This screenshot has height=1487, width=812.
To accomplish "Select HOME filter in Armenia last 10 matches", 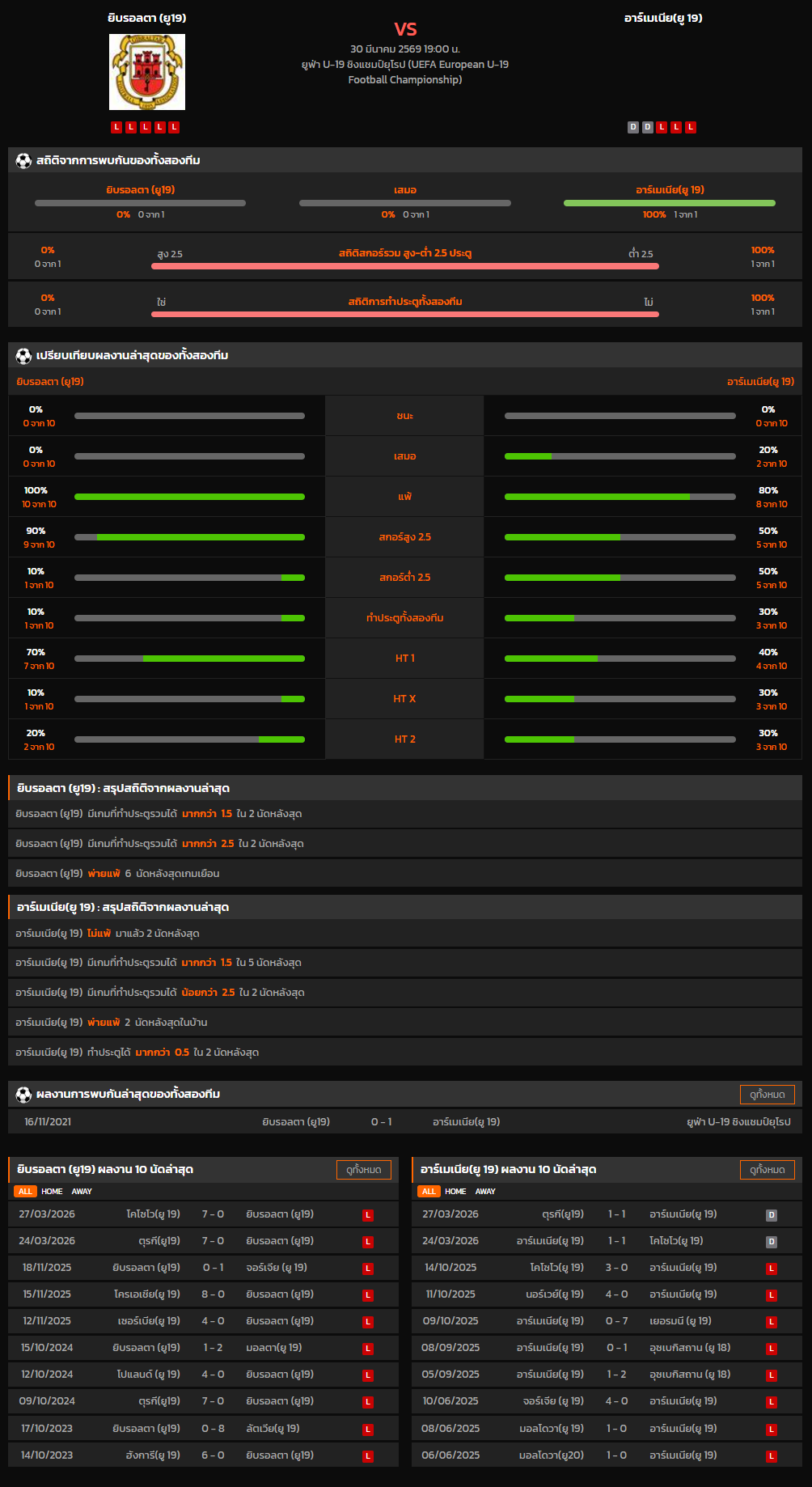I will click(x=455, y=1192).
